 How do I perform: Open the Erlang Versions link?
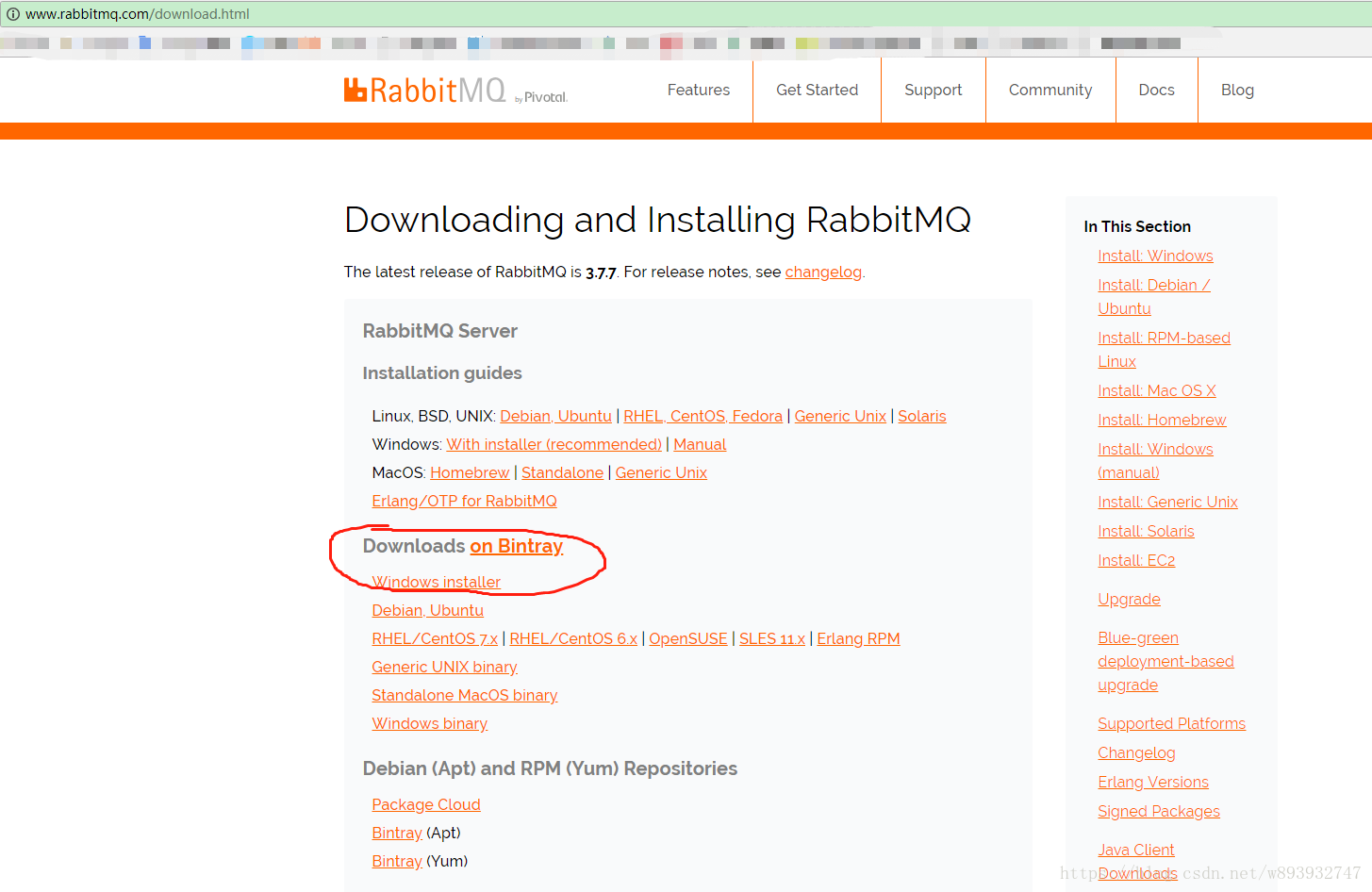pos(1153,782)
